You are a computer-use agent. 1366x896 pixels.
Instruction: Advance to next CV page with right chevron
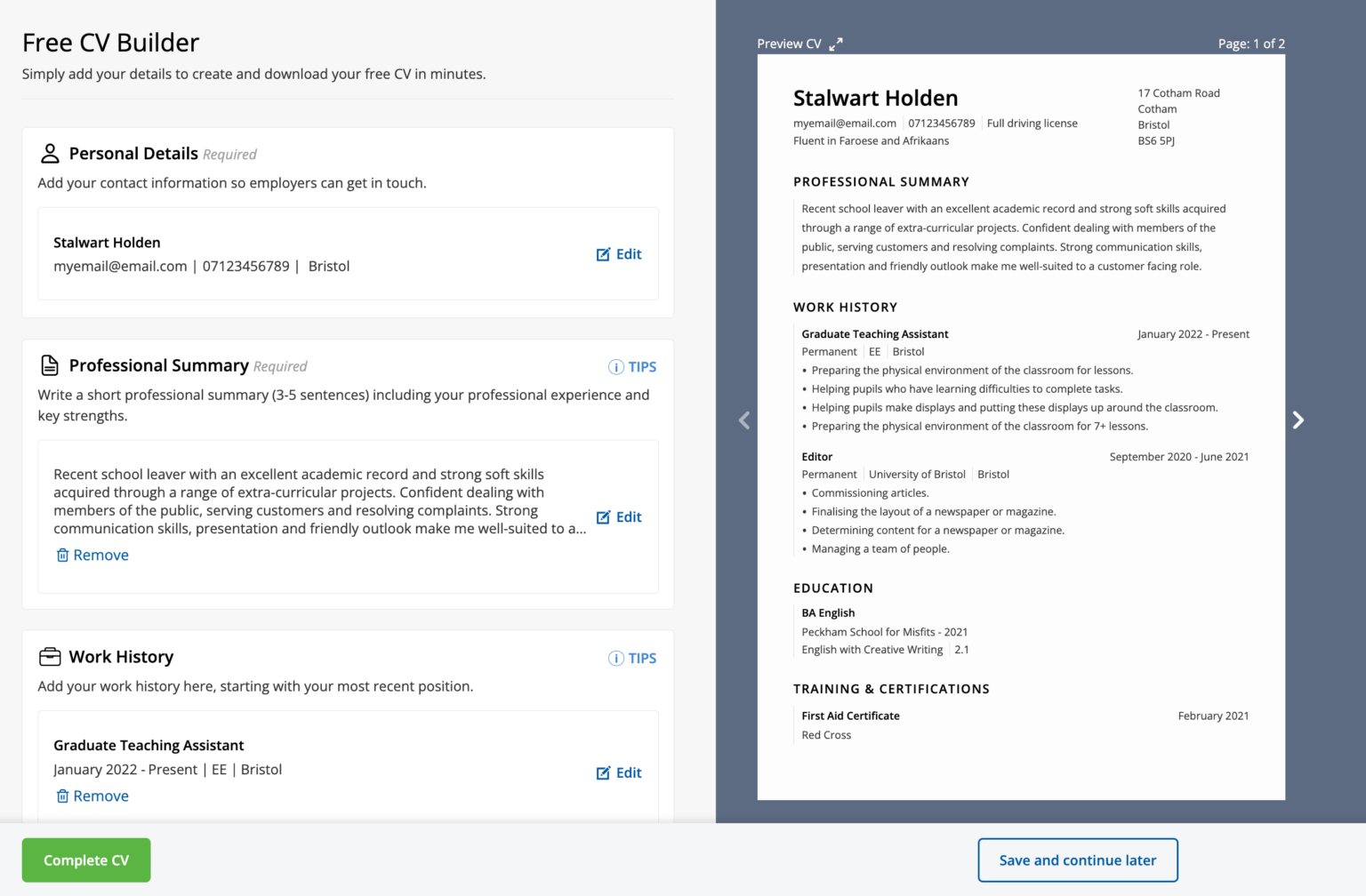click(1298, 420)
